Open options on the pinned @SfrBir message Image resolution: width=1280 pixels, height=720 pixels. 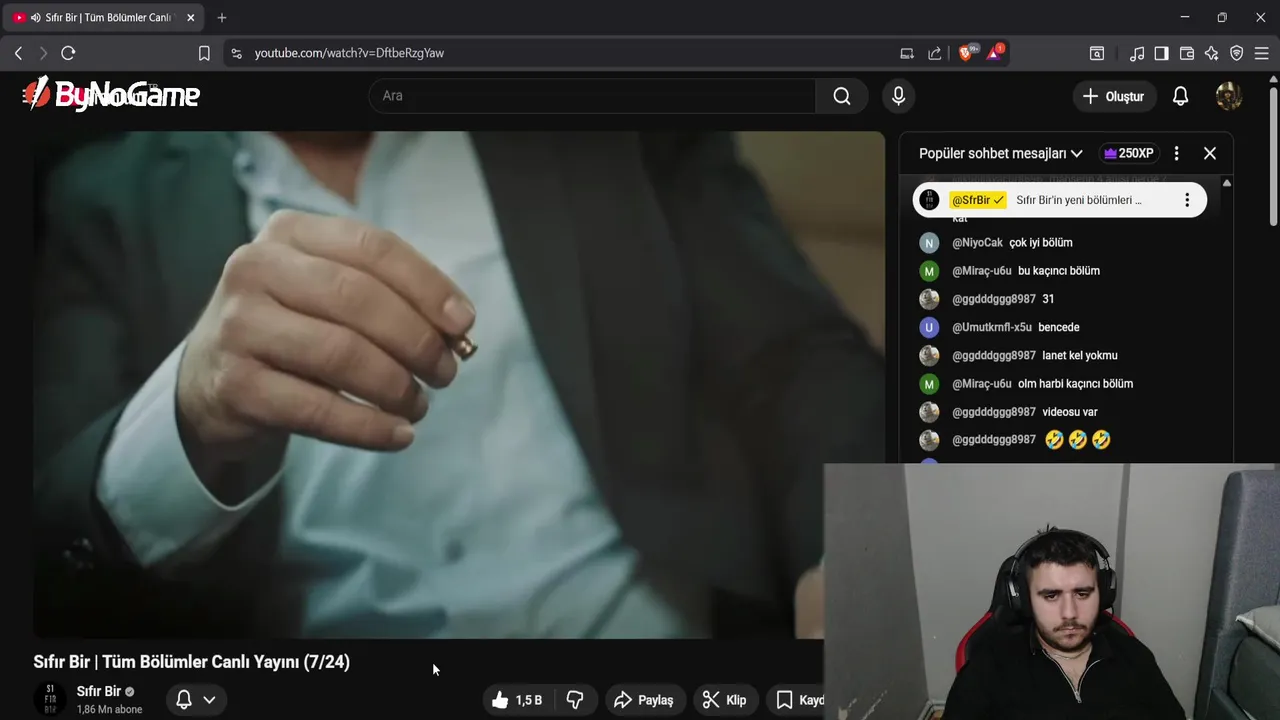point(1187,200)
